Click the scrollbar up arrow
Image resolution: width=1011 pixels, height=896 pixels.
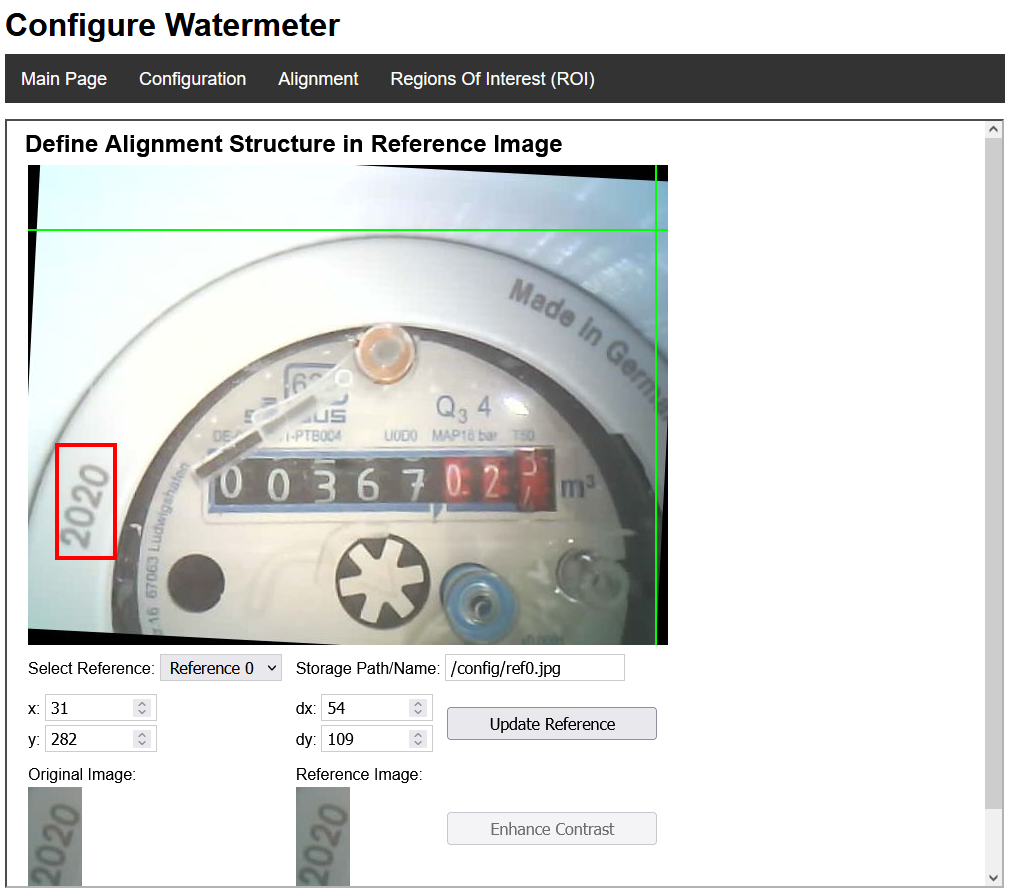[x=994, y=130]
